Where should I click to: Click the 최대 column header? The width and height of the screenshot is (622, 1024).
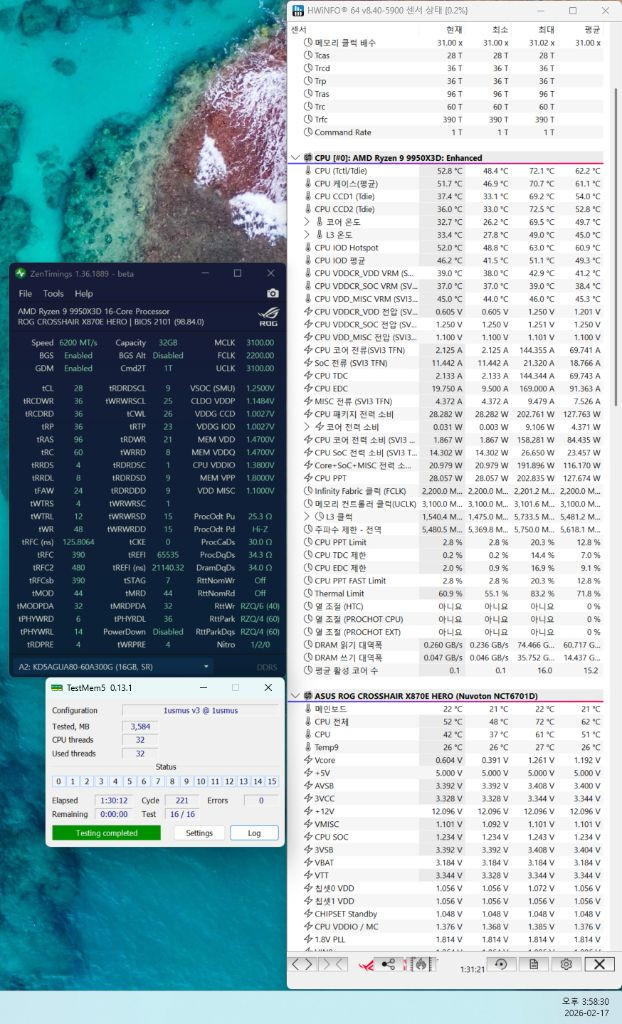point(546,30)
